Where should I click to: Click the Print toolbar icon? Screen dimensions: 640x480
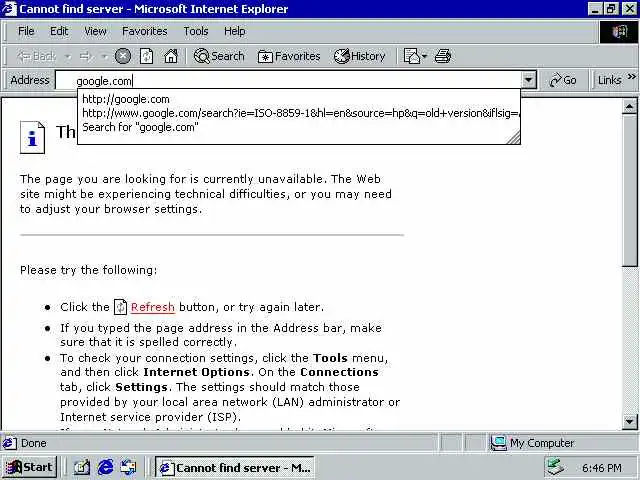[x=443, y=56]
